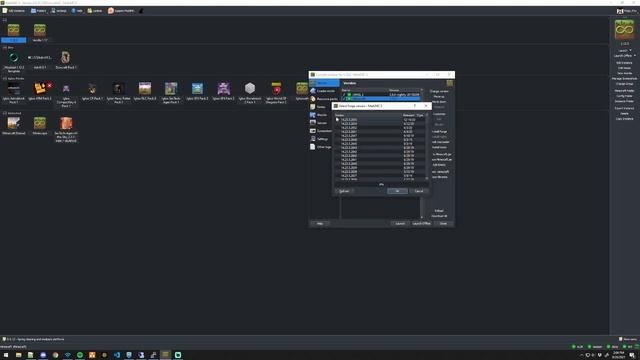640x360 pixels.
Task: Select the LWJGL 2 row in version list
Action: pos(380,94)
